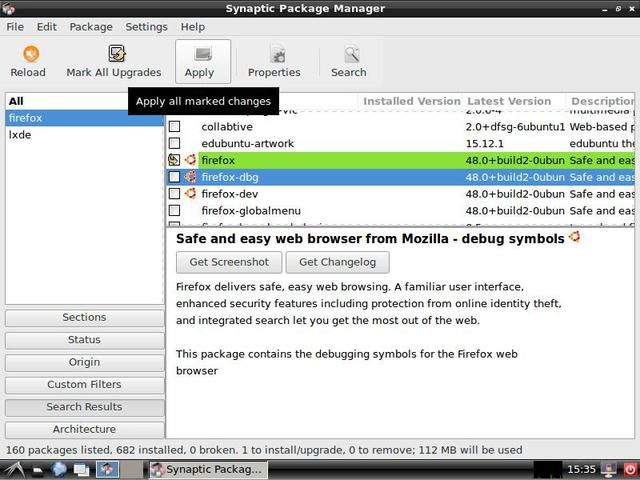Click Ubuntu supported icon beside firefox-dev
The height and width of the screenshot is (480, 640).
point(190,193)
